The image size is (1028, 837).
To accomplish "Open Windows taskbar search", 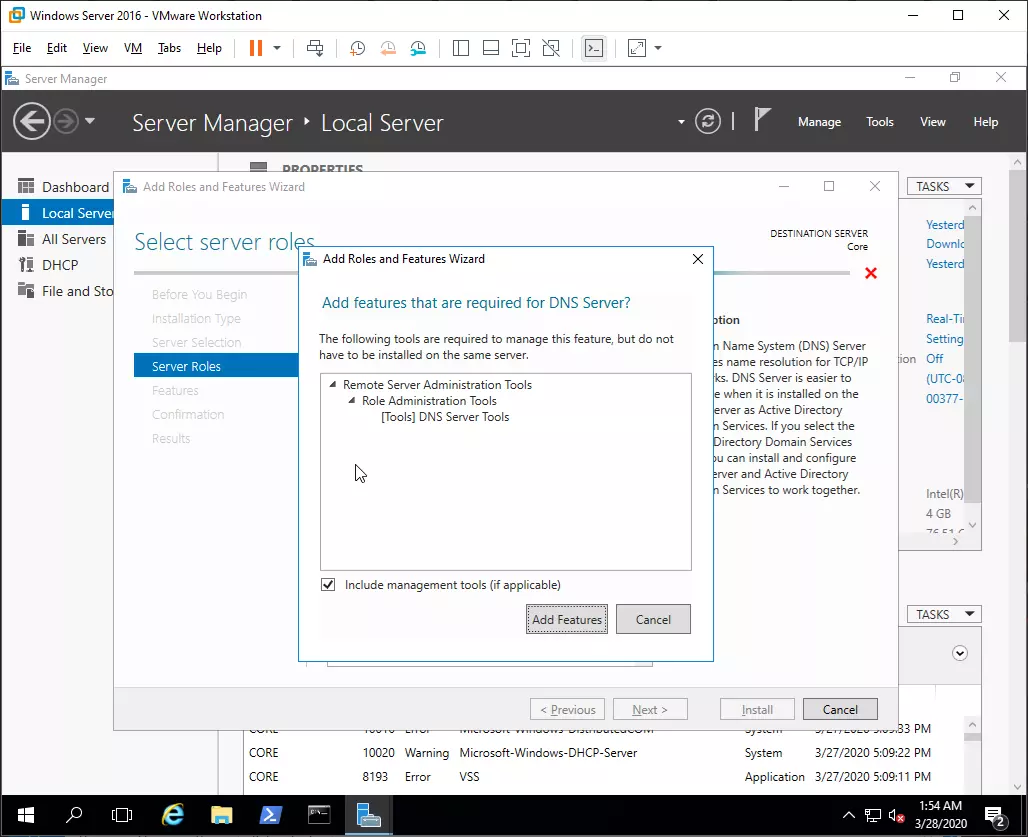I will [74, 815].
